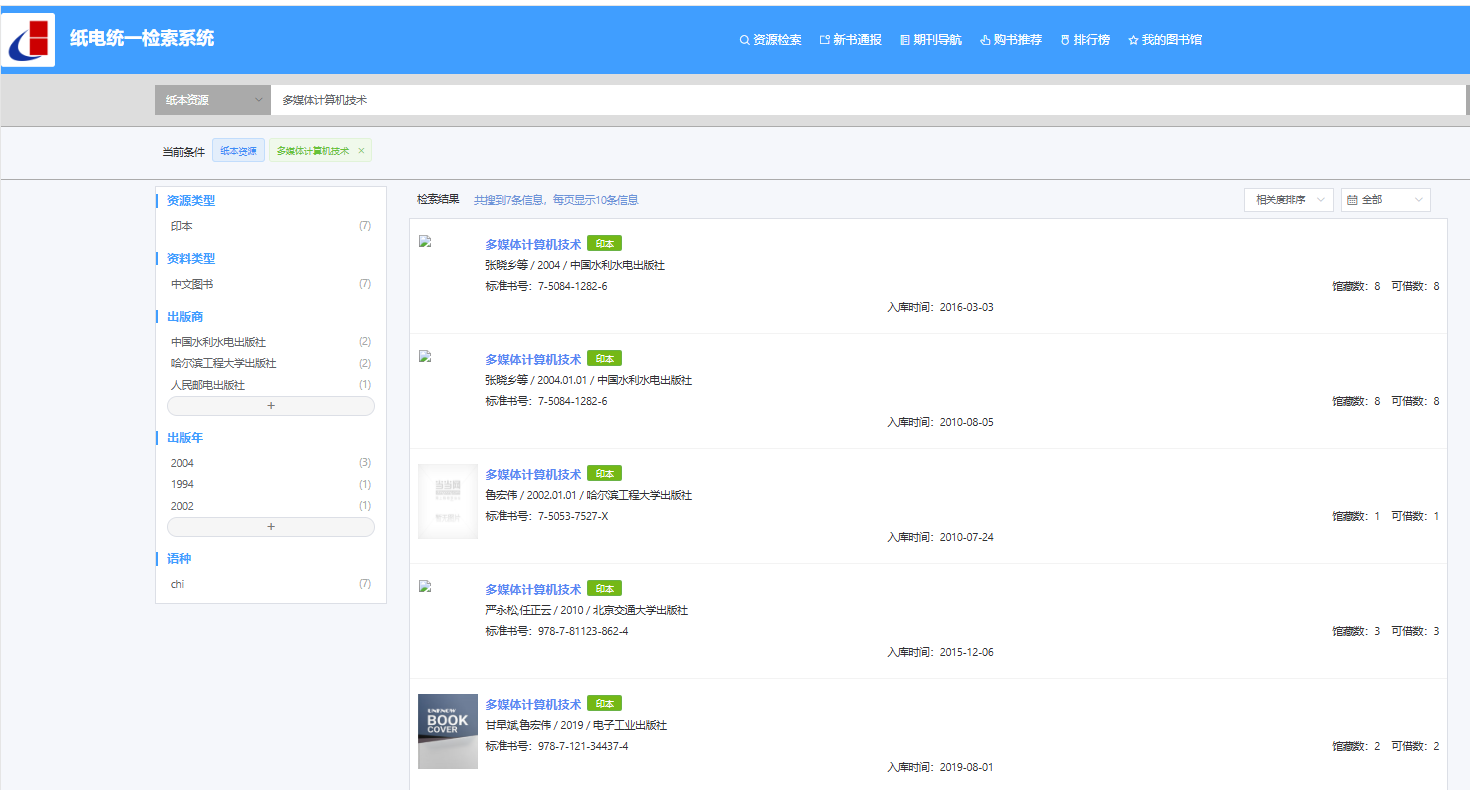Open 购书推荐 book purchase recommendation

pos(1011,40)
